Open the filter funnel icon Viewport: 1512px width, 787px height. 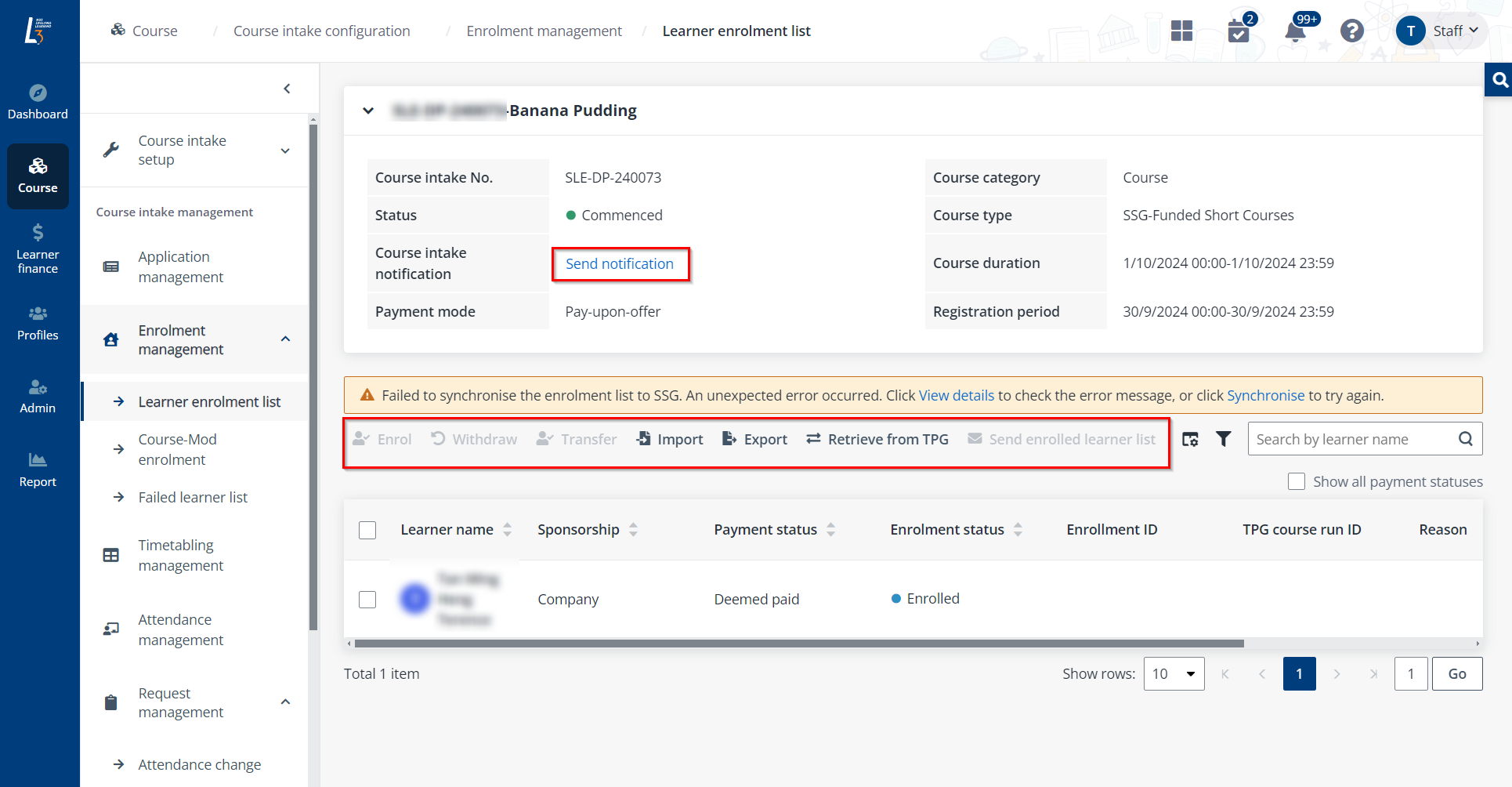click(1223, 439)
